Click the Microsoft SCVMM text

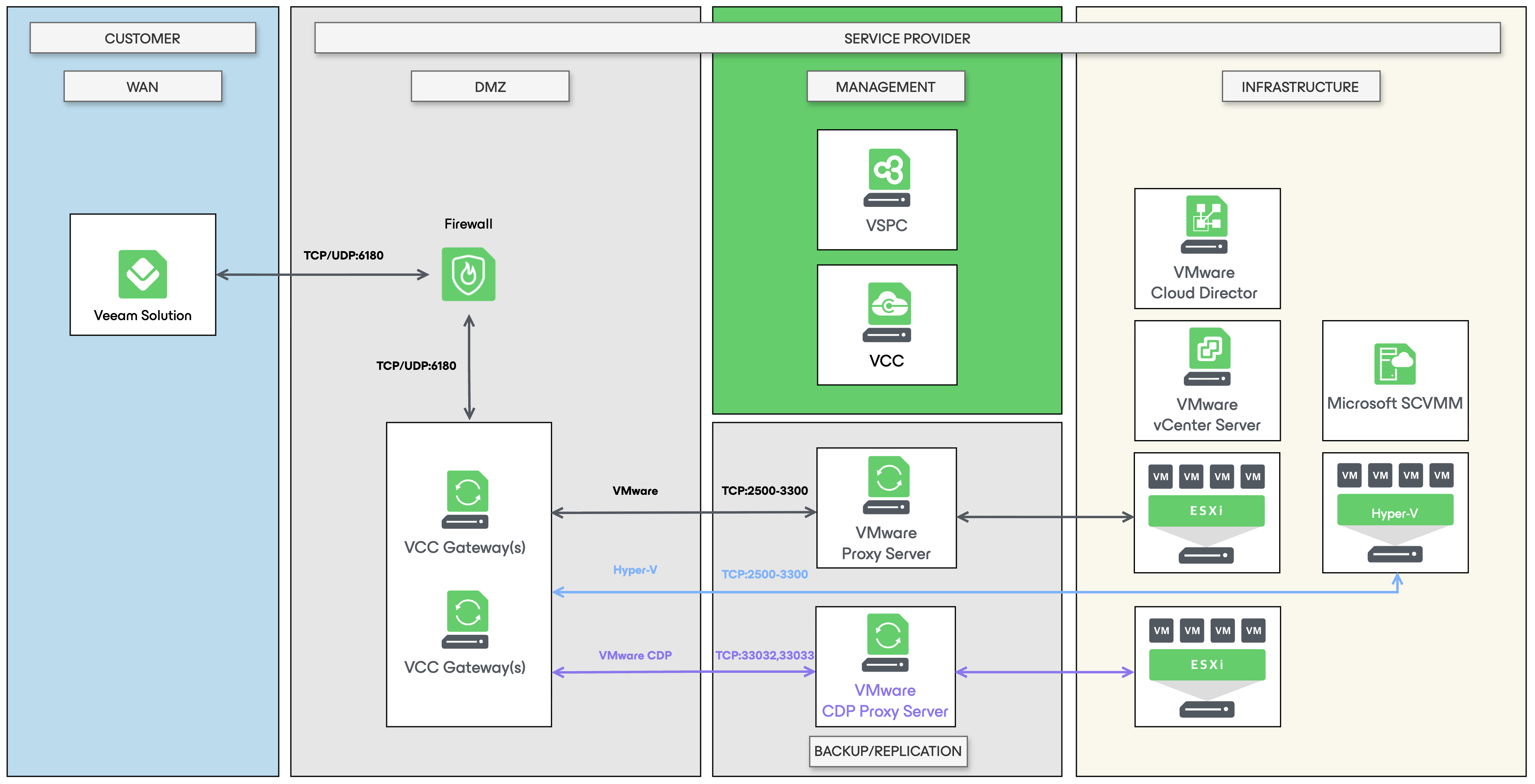(1395, 403)
